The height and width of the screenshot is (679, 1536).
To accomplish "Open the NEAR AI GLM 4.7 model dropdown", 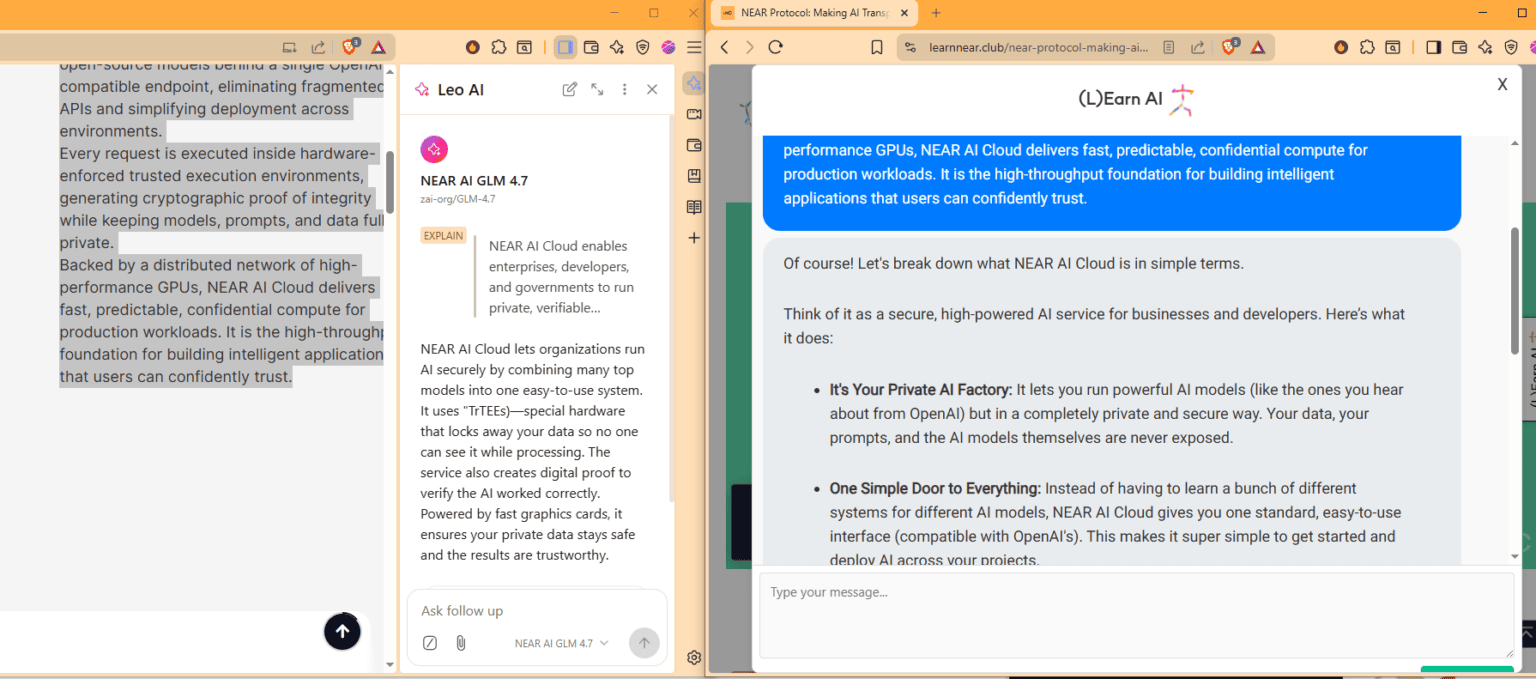I will pos(561,643).
